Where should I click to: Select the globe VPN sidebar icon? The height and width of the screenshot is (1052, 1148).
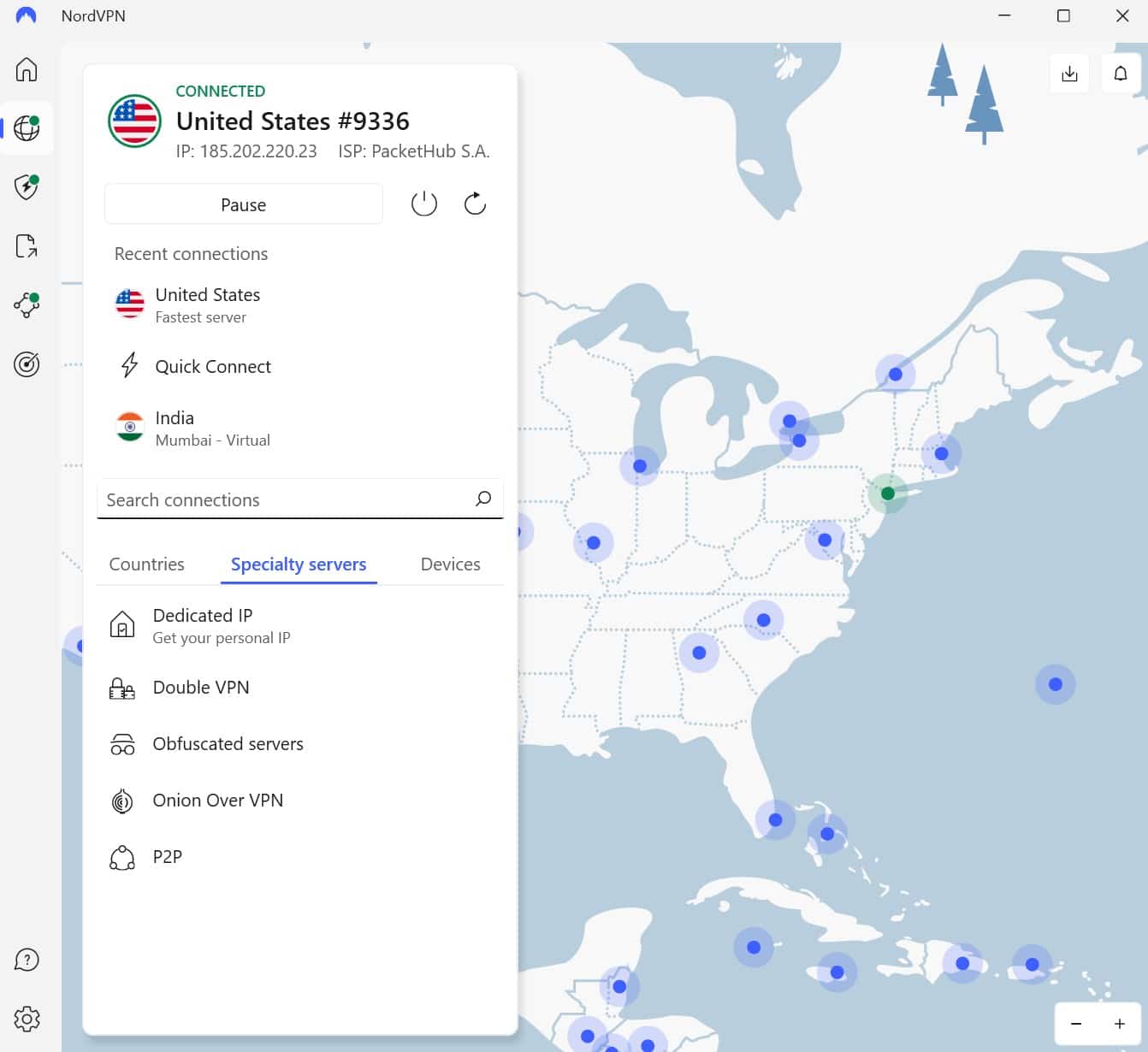point(27,128)
